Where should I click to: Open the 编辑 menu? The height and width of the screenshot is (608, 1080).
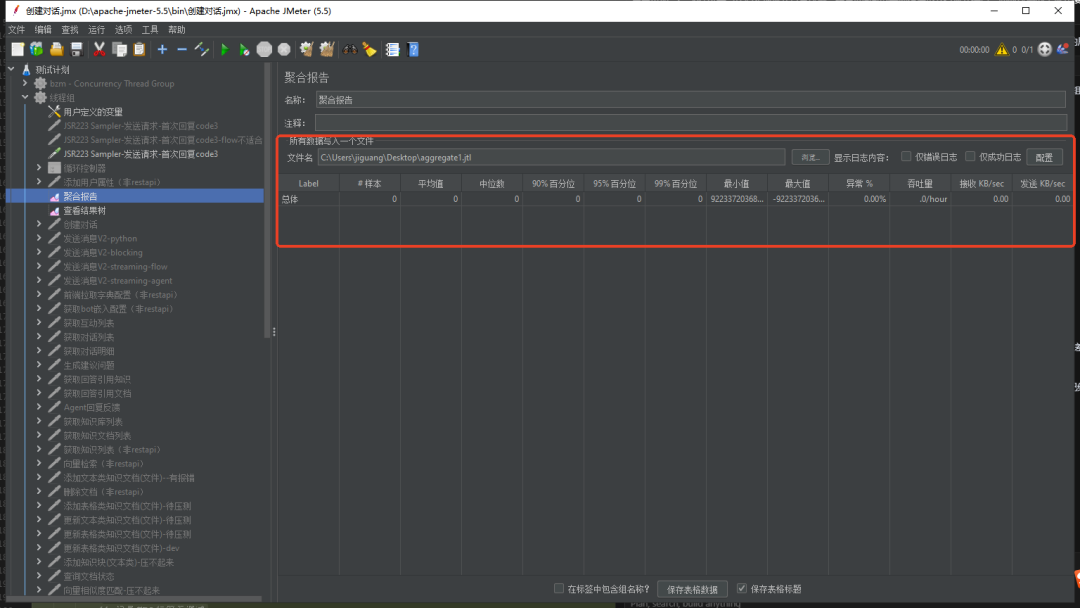pos(43,30)
